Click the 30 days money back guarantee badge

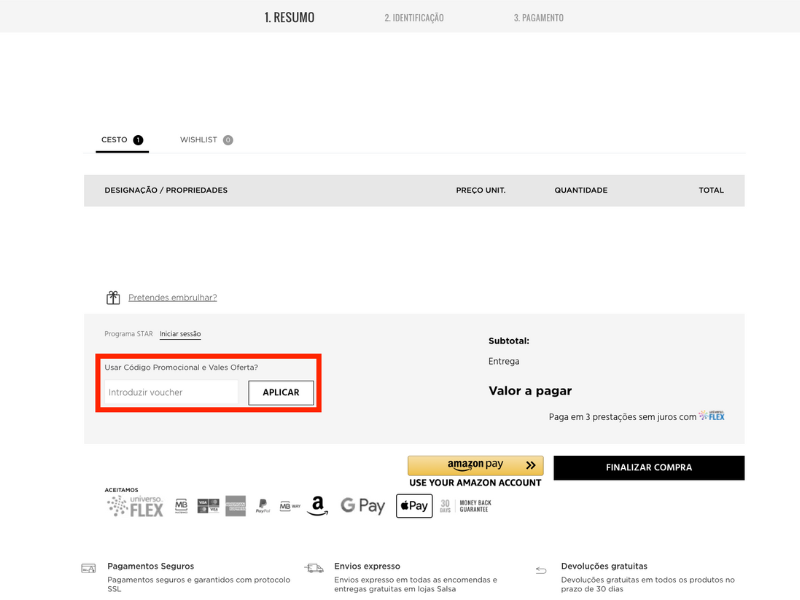coord(465,506)
